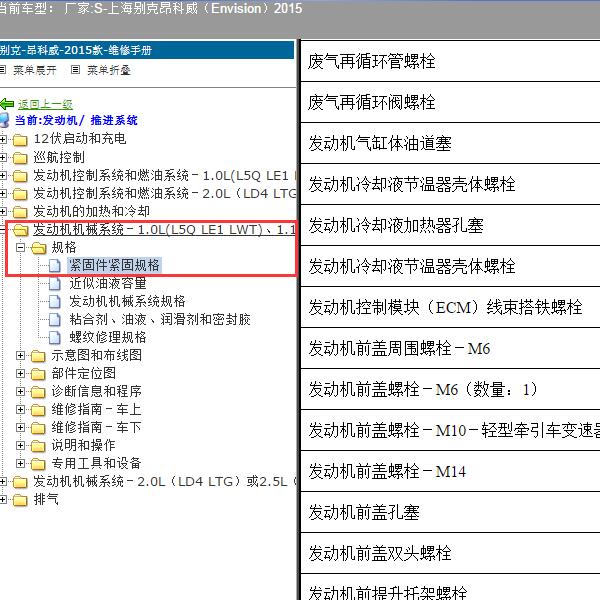
Task: Click the 12伏启动和充电 folder icon
Action: tap(20, 140)
